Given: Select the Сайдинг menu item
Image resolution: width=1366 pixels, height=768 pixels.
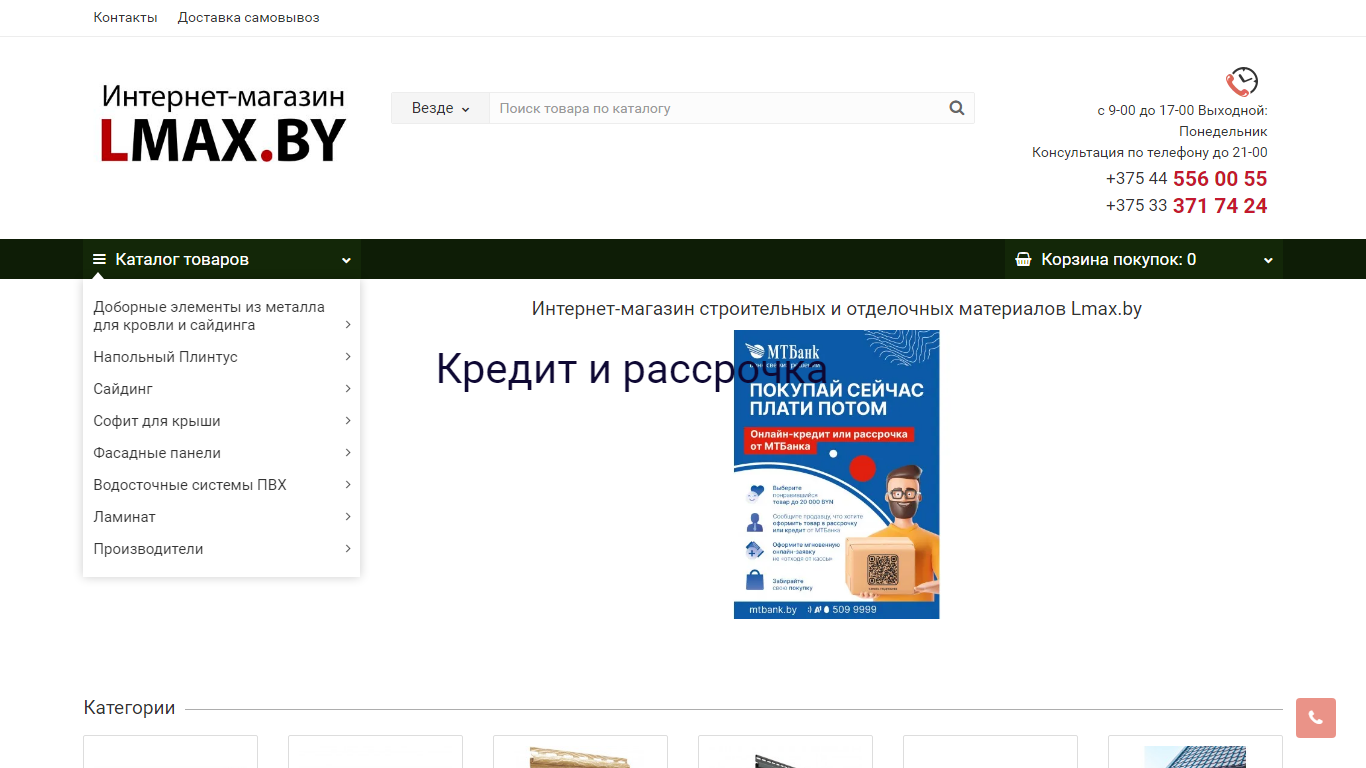Looking at the screenshot, I should (123, 389).
